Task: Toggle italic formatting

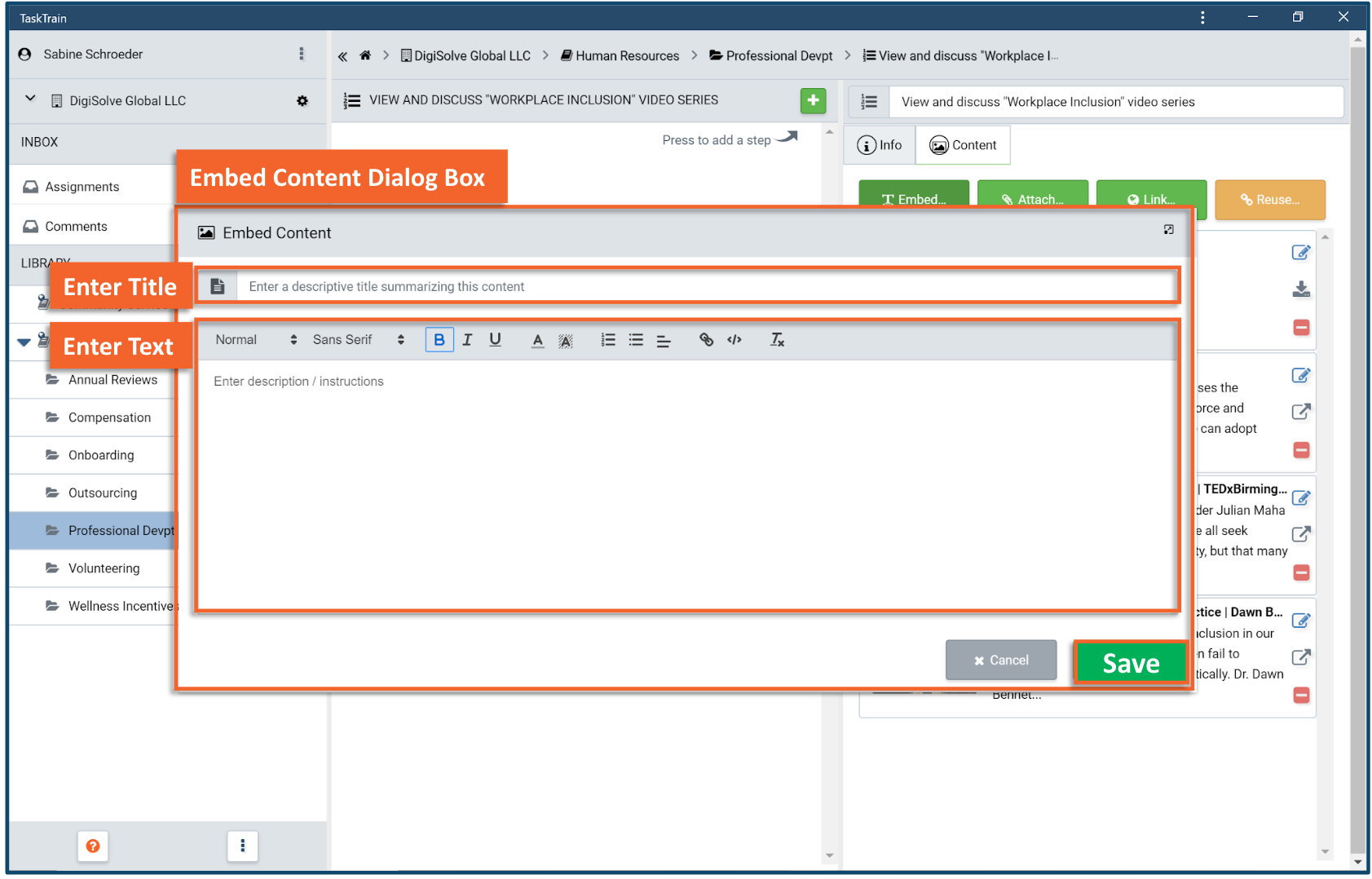Action: [467, 340]
